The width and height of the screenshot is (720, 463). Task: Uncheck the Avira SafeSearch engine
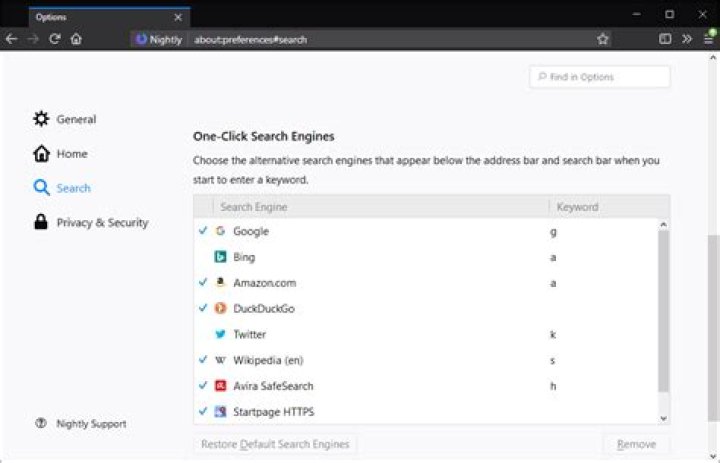coord(203,385)
